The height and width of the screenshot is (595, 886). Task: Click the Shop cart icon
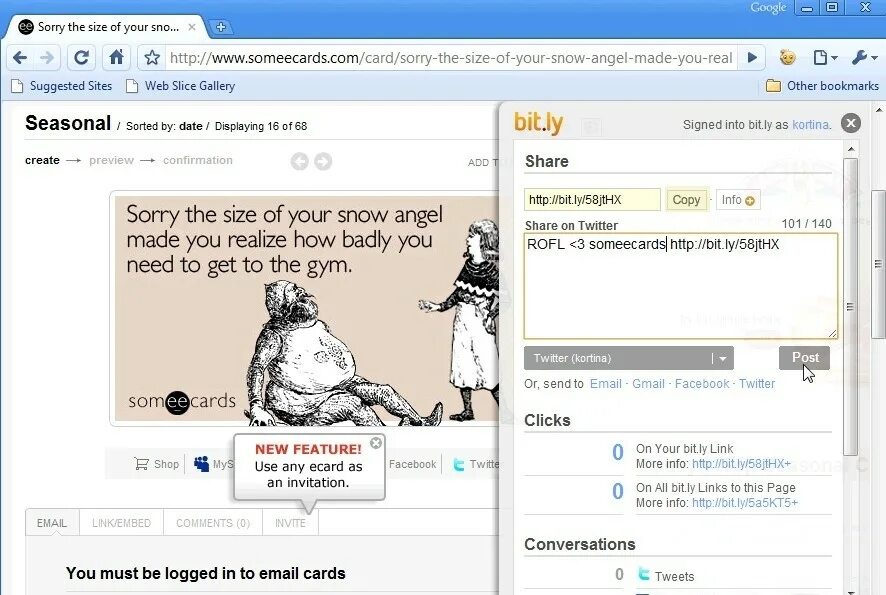[141, 464]
